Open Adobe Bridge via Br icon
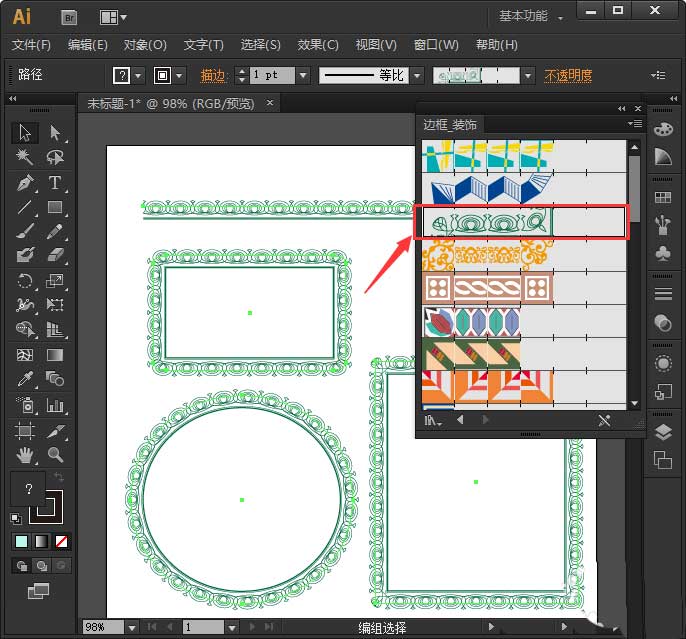686x639 pixels. point(69,17)
